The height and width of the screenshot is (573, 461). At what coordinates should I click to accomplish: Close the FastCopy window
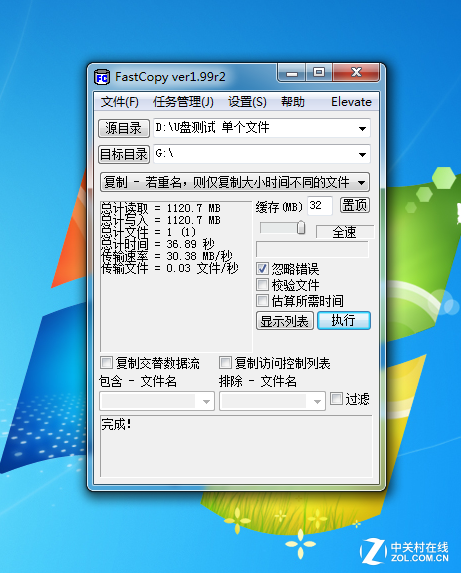pos(356,72)
